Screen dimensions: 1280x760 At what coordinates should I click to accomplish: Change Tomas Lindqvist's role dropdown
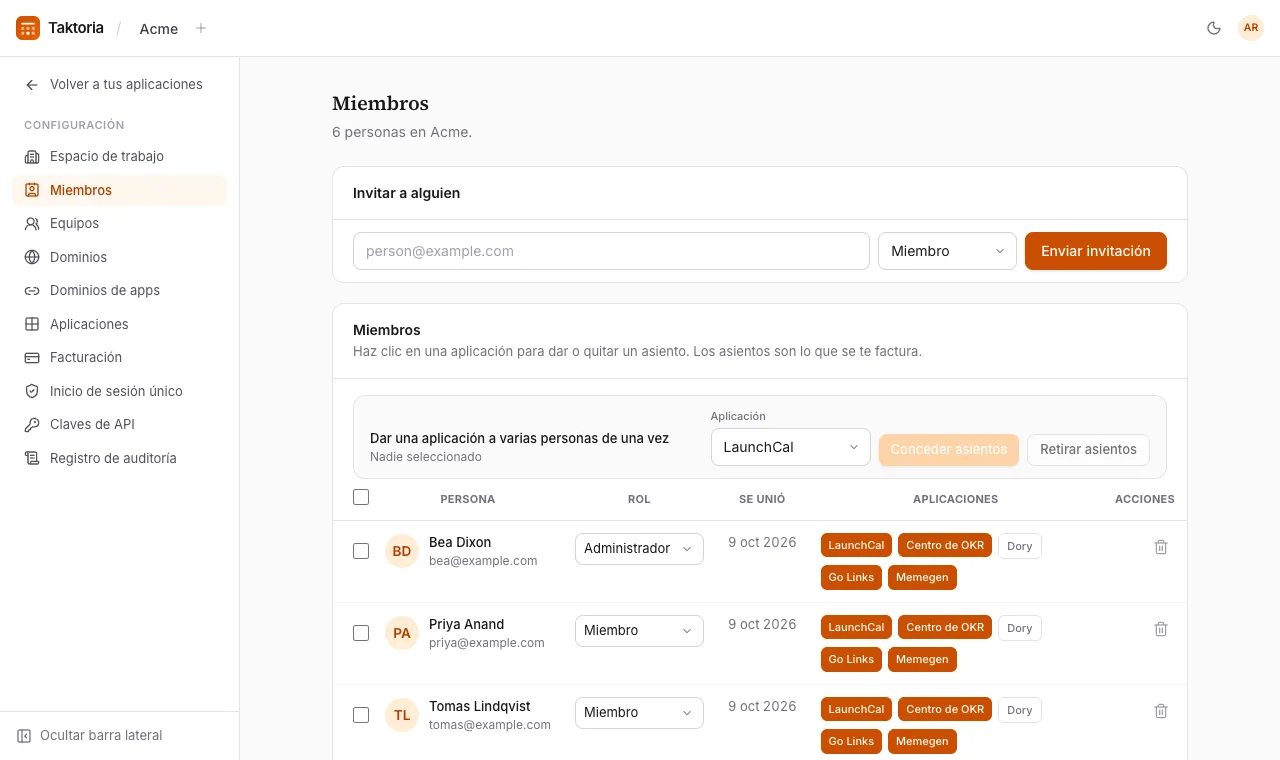[x=639, y=713]
